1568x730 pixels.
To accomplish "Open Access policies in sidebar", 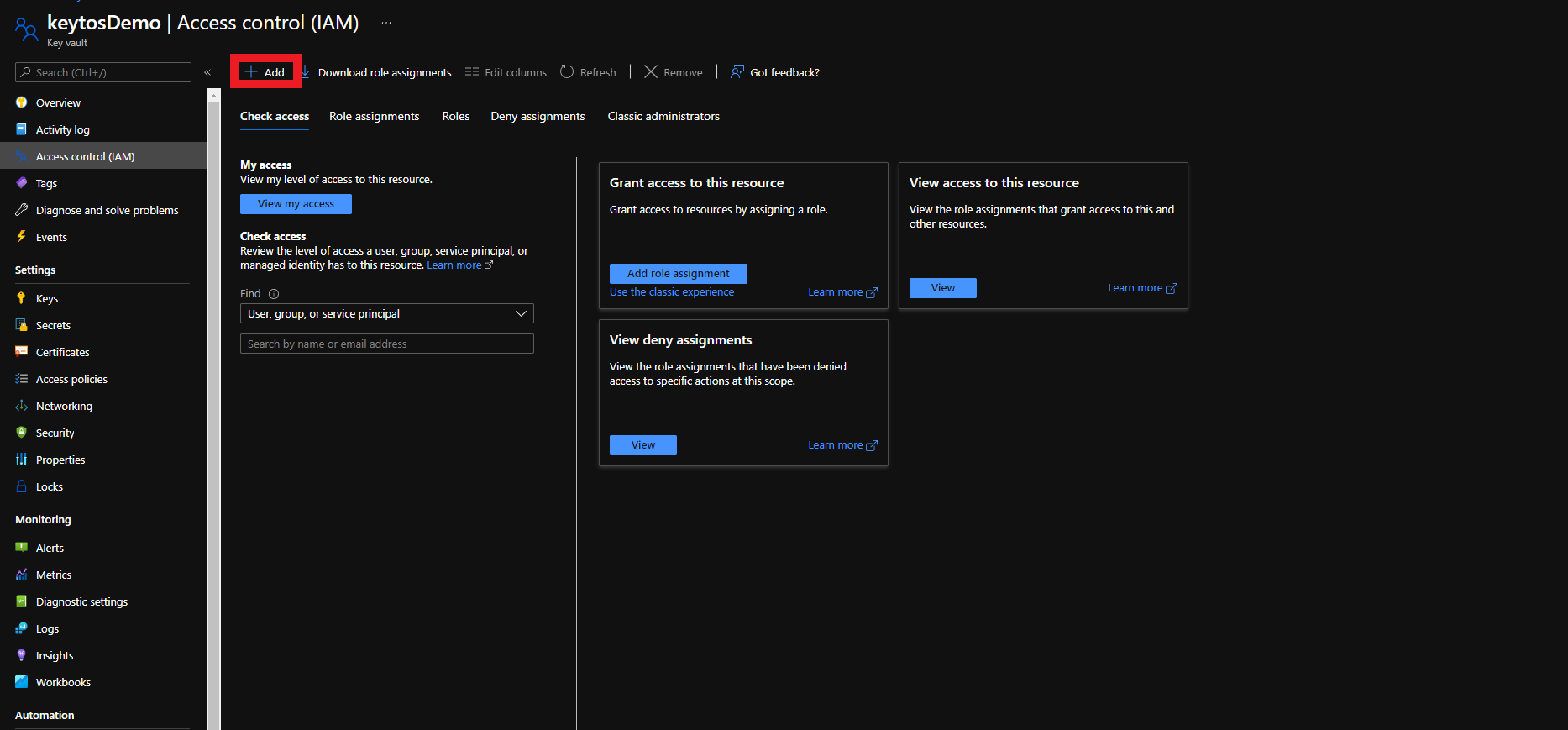I will (x=71, y=379).
